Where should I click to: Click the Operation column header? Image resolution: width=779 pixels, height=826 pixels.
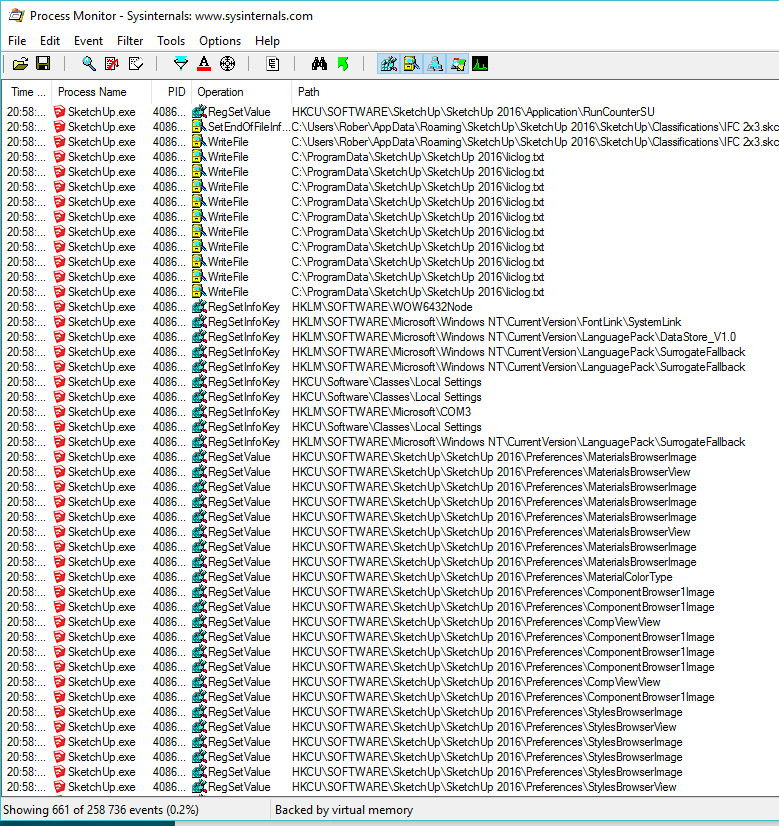coord(220,92)
